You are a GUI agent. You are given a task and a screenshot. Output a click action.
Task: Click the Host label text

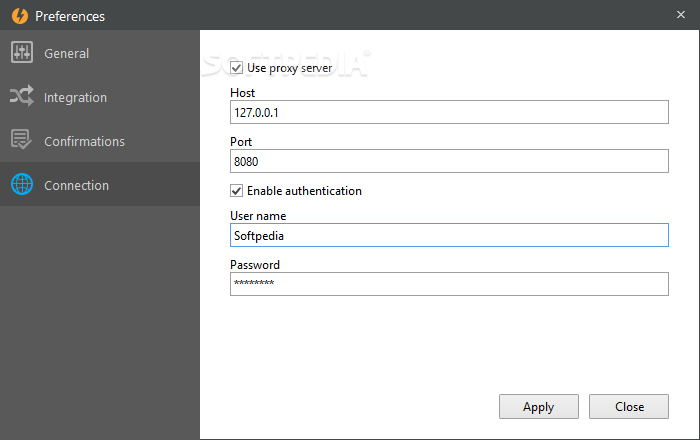(x=242, y=93)
